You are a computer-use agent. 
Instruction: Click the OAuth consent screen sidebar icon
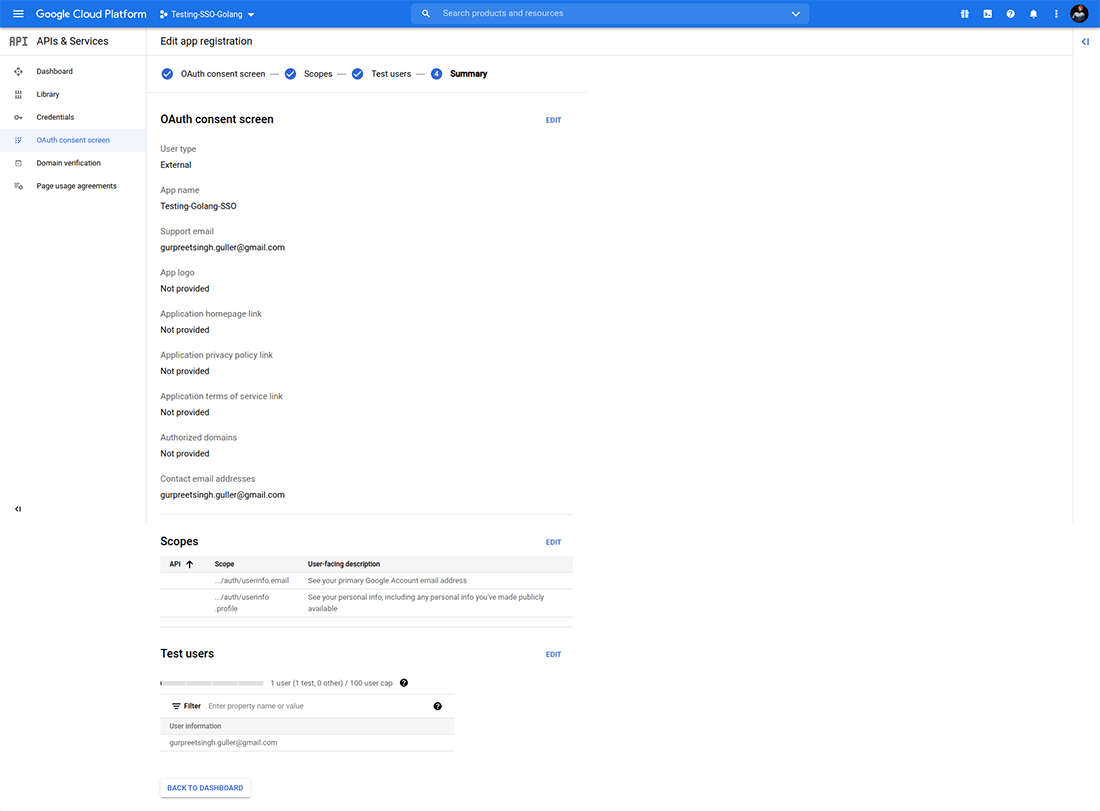(x=18, y=140)
